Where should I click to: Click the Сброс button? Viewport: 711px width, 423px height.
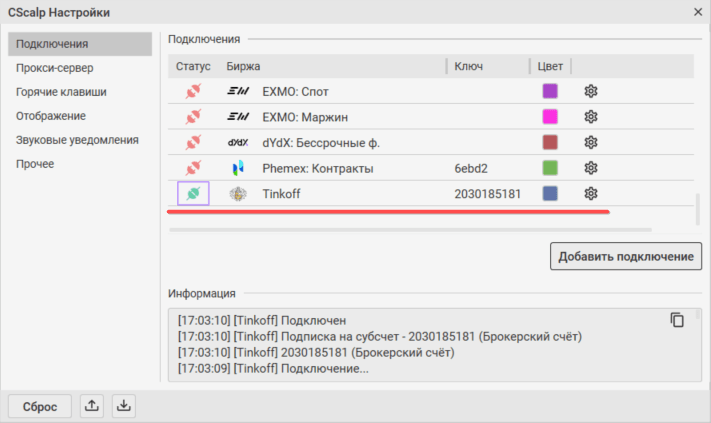[x=40, y=406]
